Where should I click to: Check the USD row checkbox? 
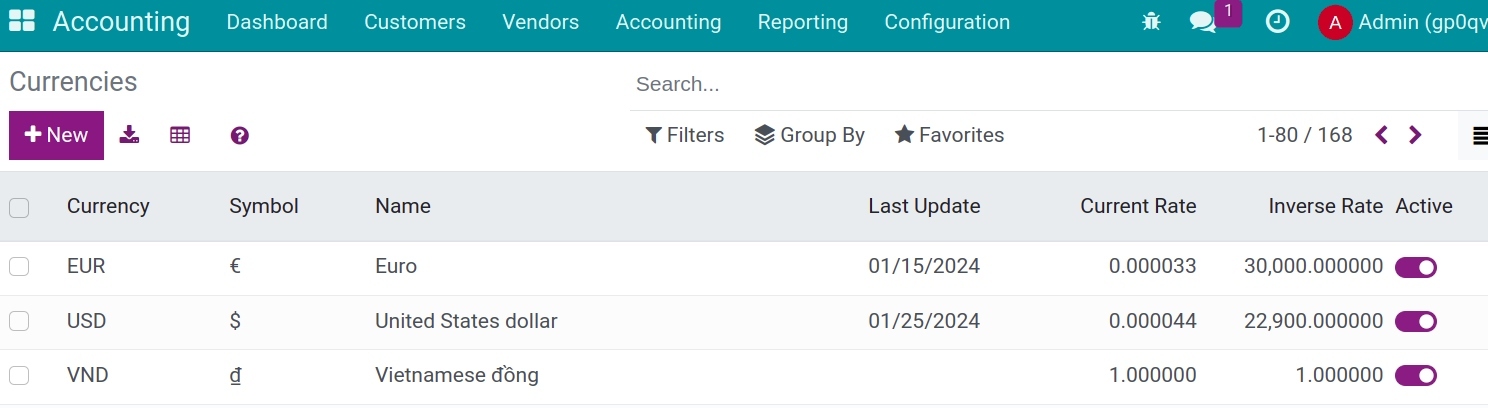click(19, 321)
